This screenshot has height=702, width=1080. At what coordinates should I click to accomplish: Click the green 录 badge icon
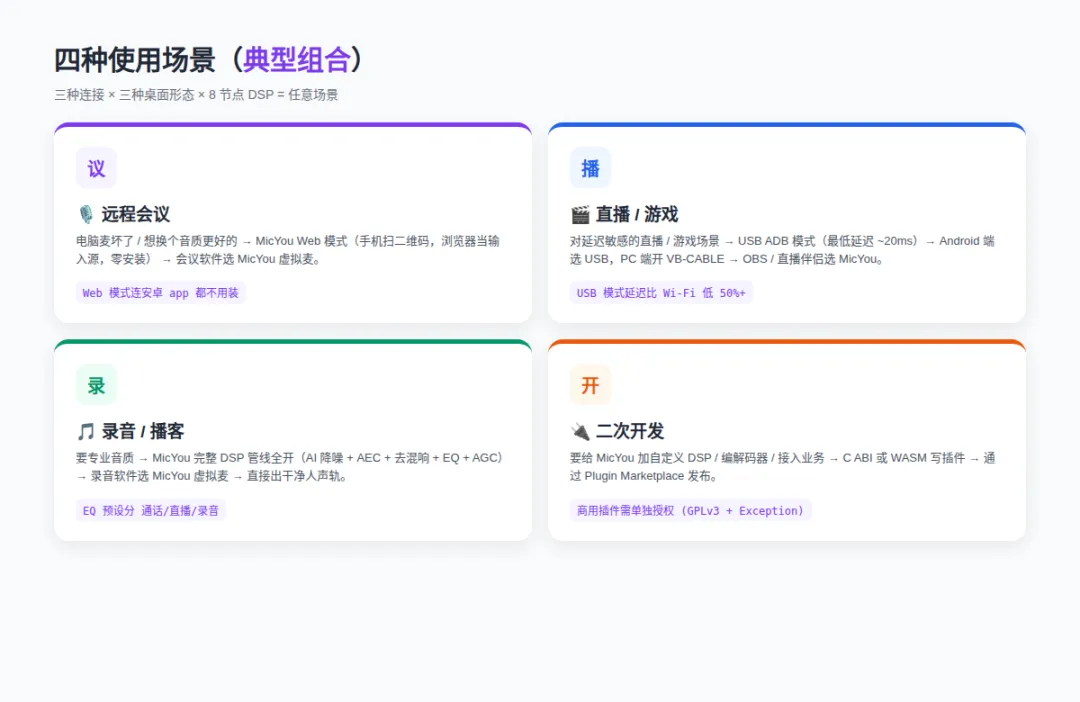(x=96, y=385)
